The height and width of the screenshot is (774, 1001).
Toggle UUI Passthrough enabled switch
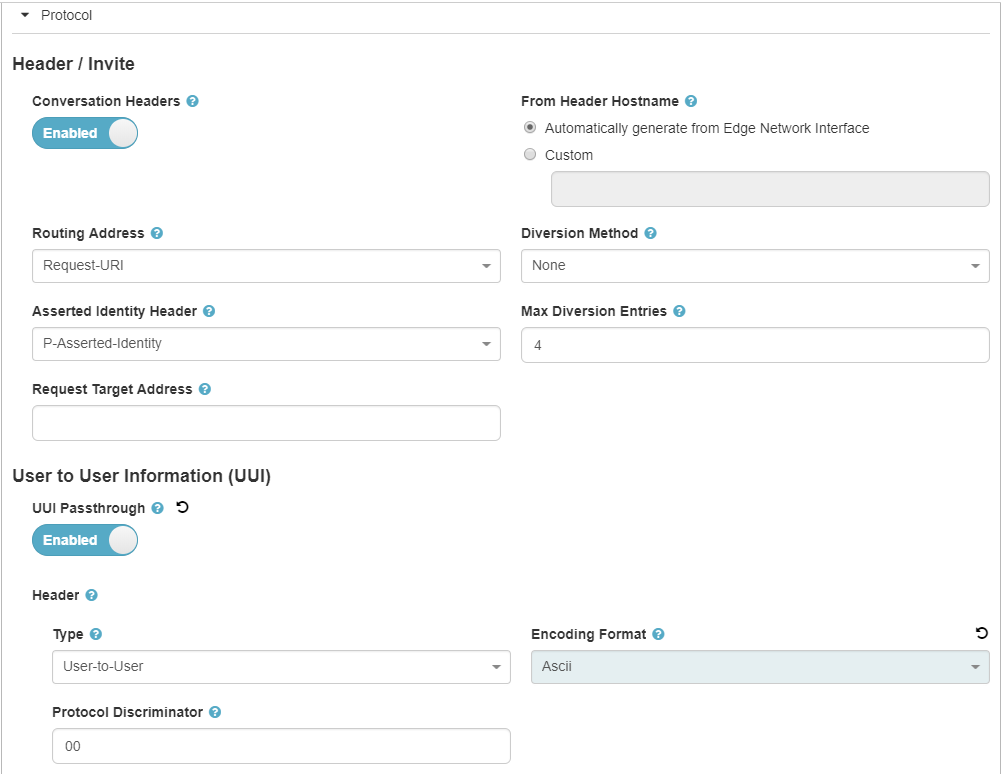coord(85,540)
